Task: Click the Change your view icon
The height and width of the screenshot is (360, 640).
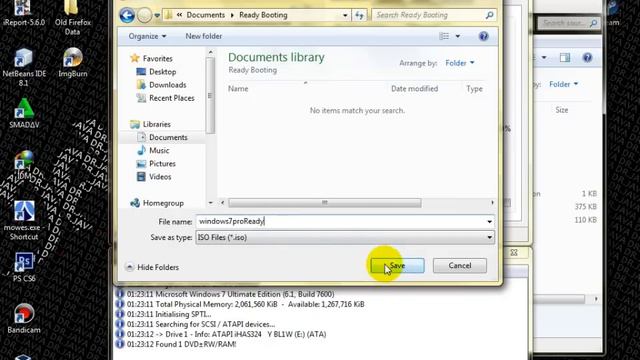Action: pyautogui.click(x=444, y=36)
